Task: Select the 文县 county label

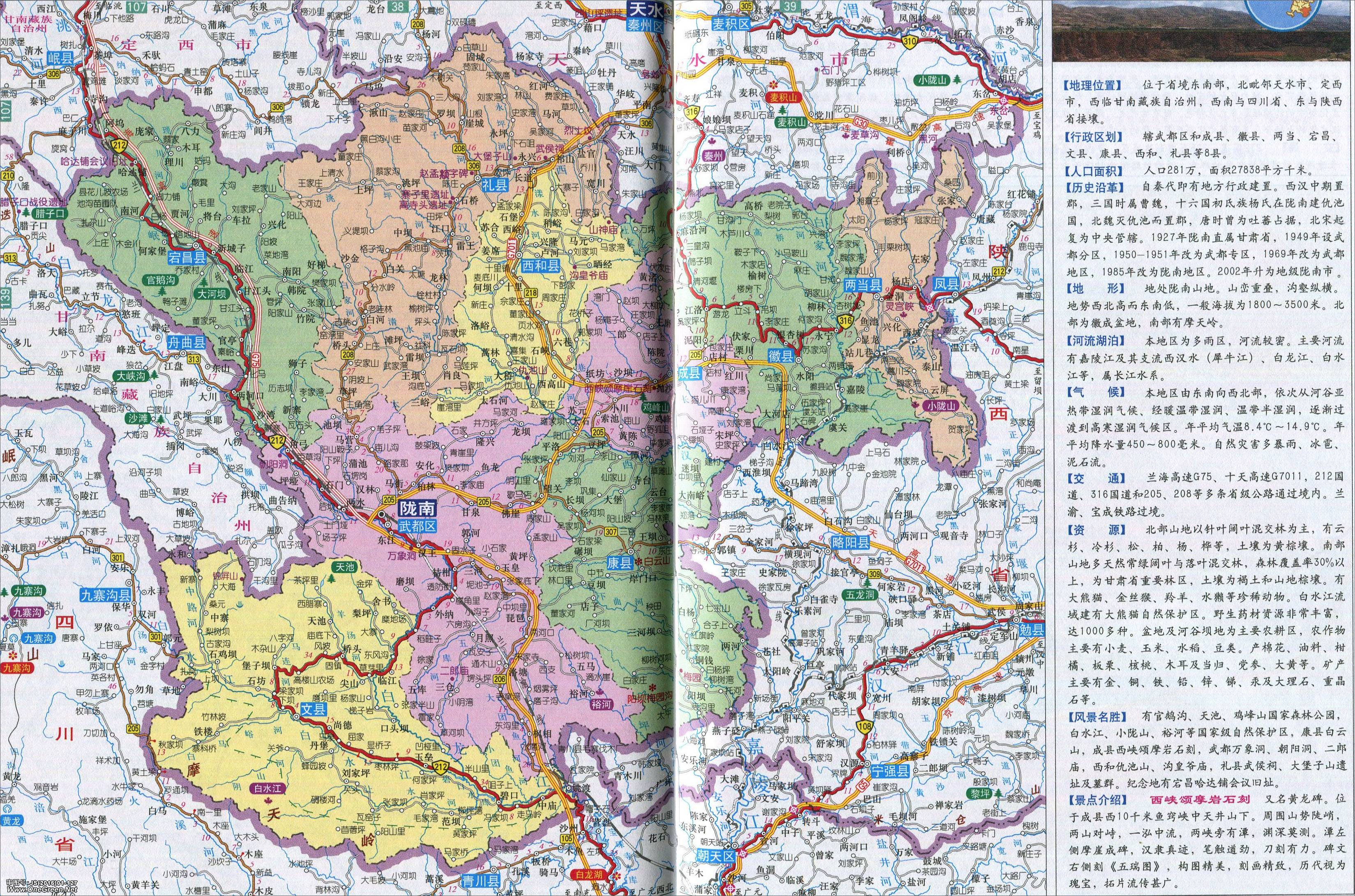Action: [x=313, y=710]
